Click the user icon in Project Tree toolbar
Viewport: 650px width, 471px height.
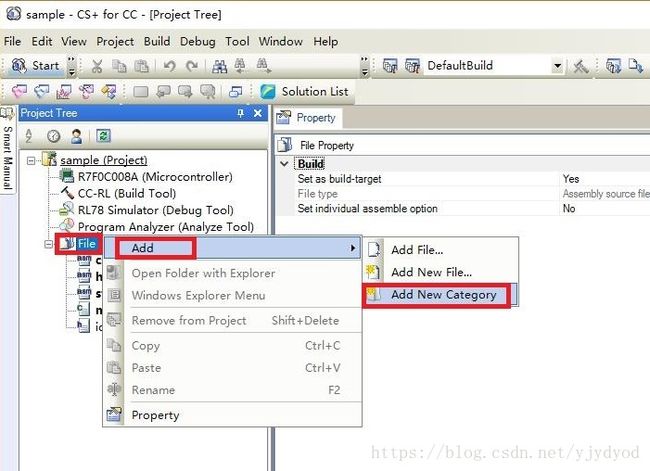[76, 136]
